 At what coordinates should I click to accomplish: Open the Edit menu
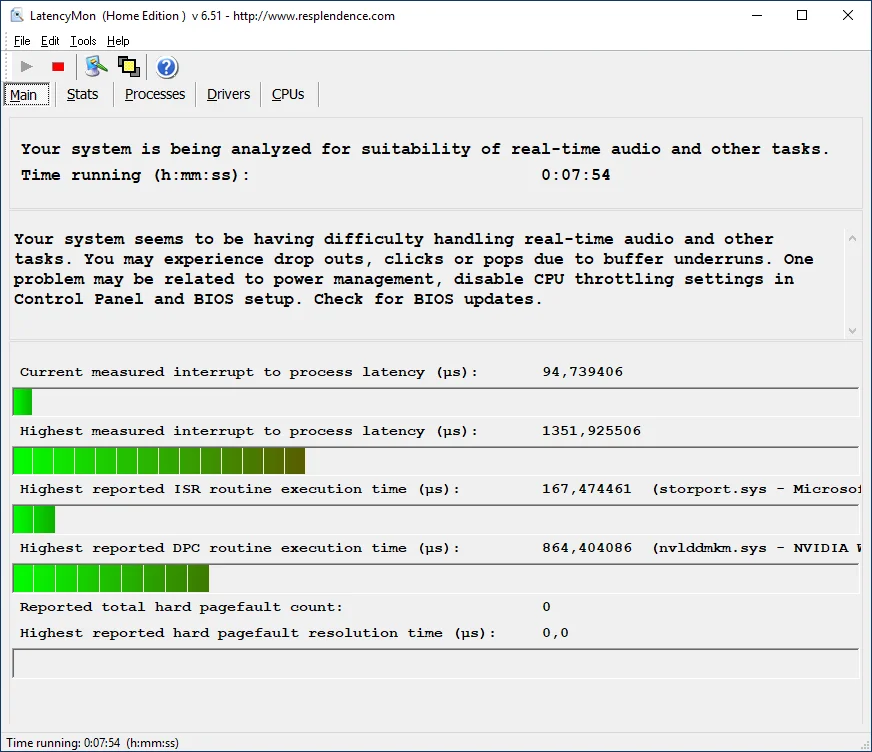(50, 41)
